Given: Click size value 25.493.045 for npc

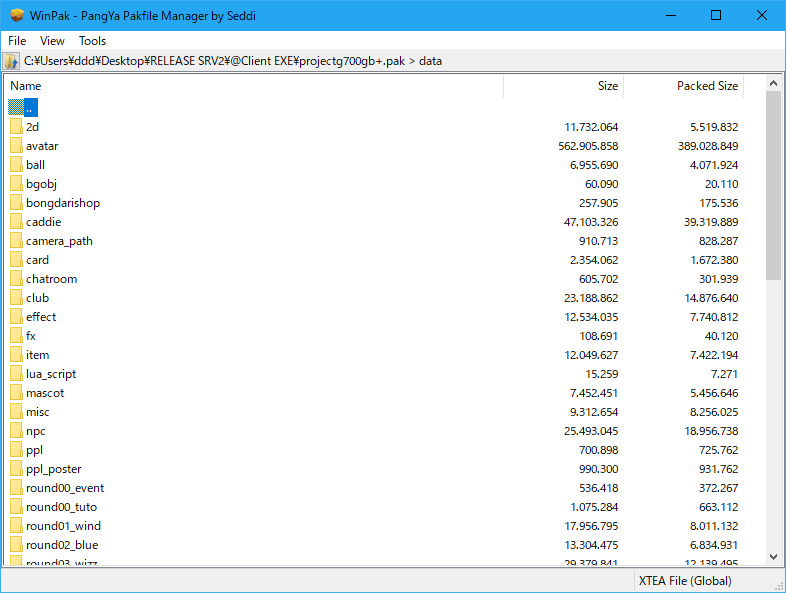Looking at the screenshot, I should point(591,431).
